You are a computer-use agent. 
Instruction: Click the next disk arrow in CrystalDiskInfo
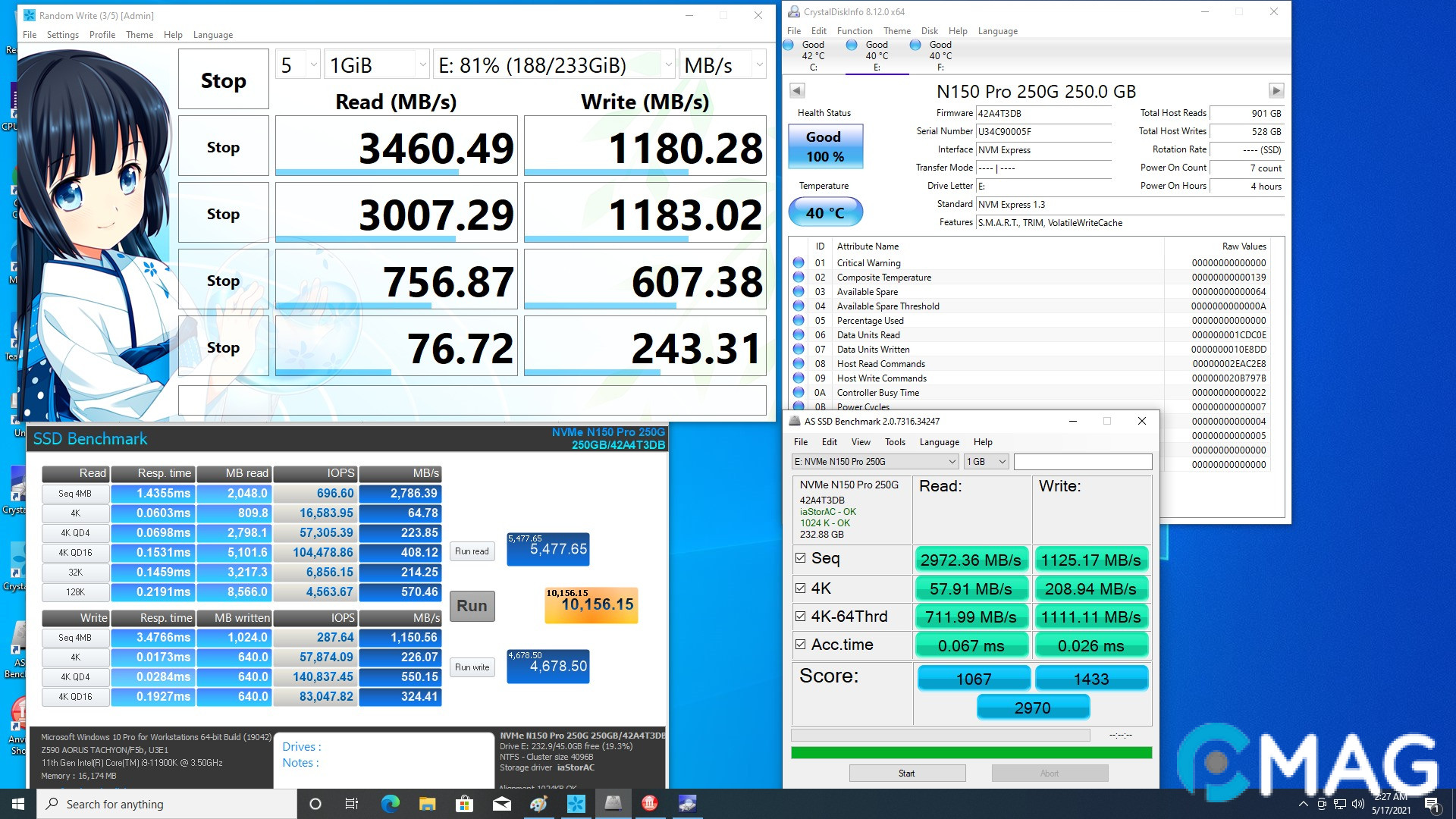click(1276, 91)
